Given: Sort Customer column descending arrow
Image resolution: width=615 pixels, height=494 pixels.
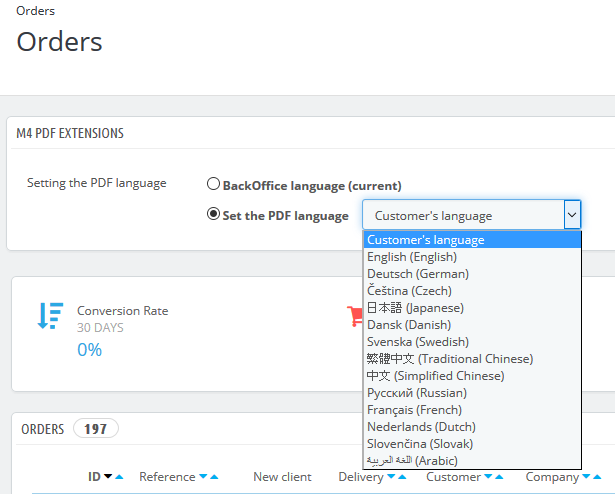Looking at the screenshot, I should [x=488, y=476].
